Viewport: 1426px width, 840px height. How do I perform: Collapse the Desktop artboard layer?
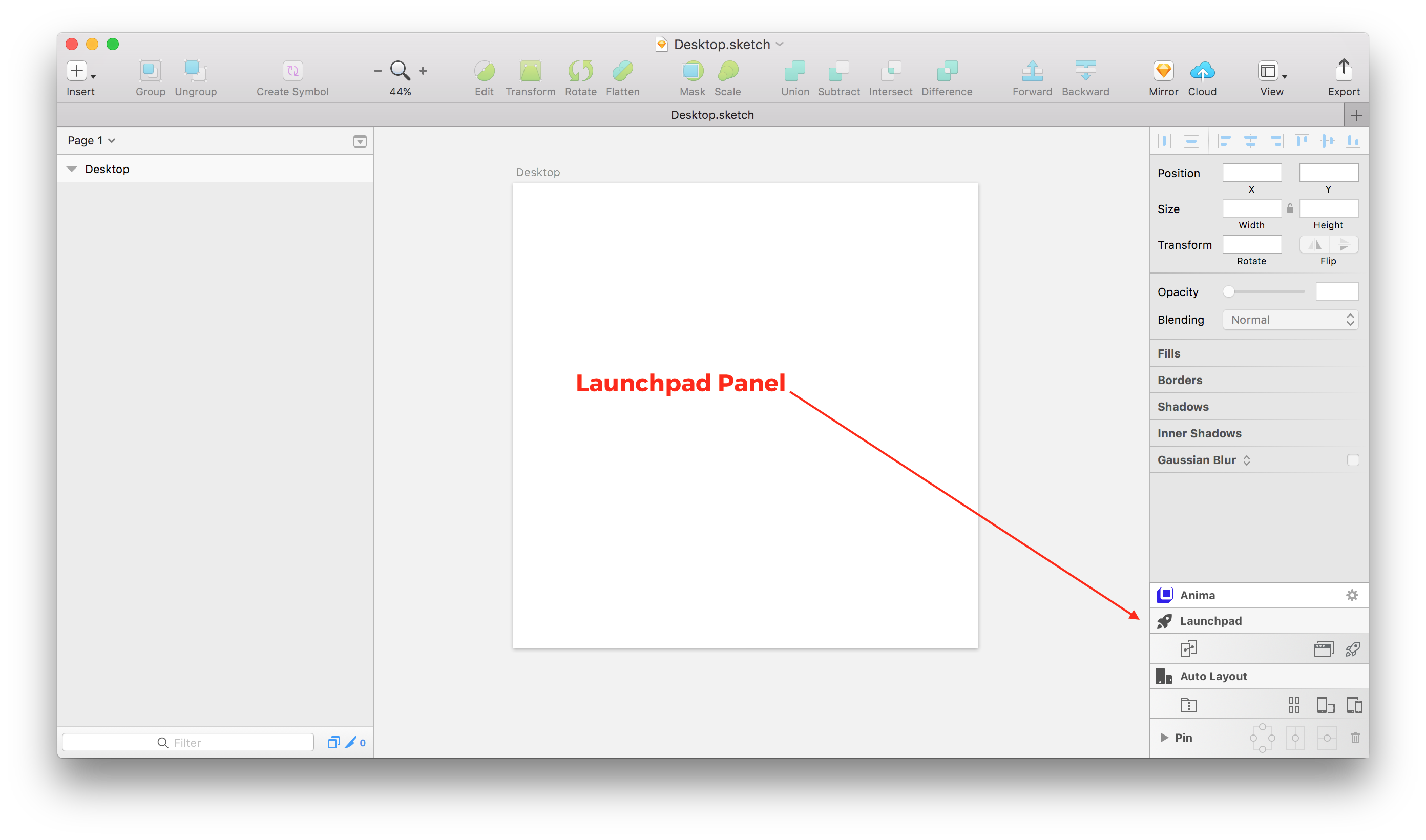(72, 169)
